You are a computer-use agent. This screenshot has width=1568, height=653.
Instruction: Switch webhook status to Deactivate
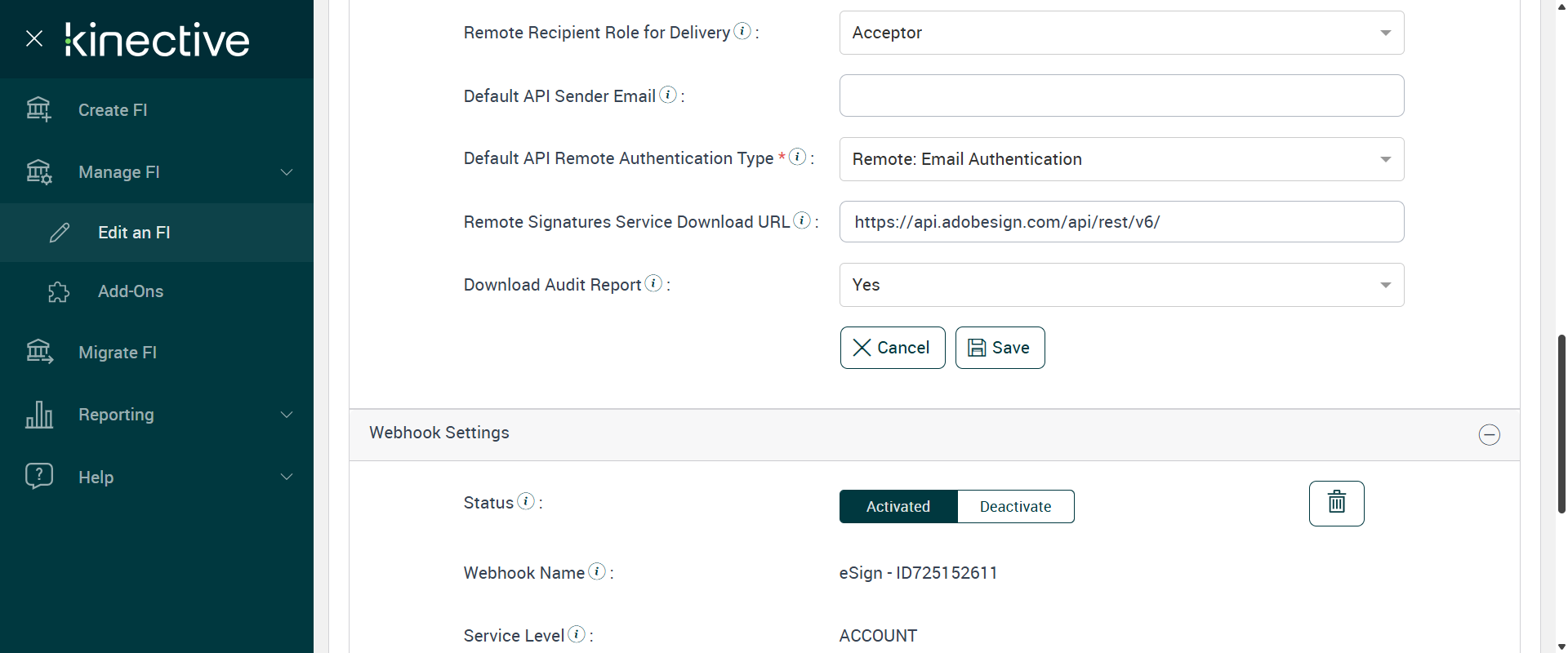1015,506
